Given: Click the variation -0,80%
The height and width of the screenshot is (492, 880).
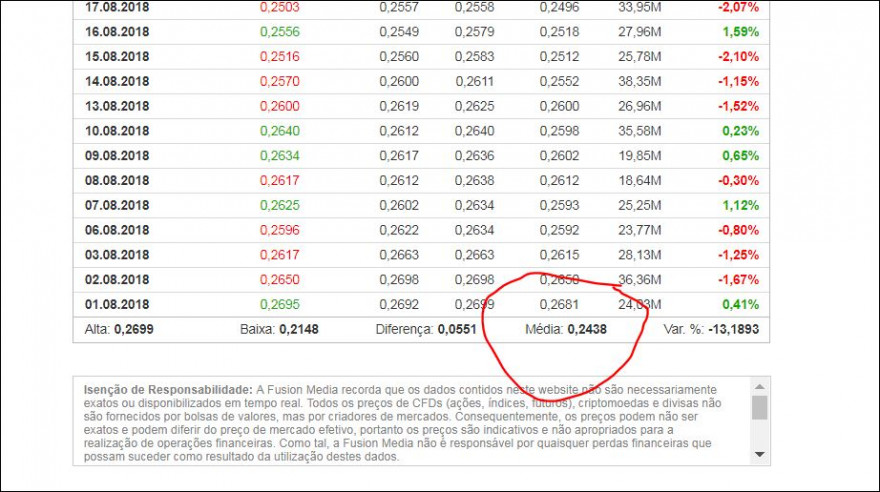Looking at the screenshot, I should pyautogui.click(x=739, y=230).
